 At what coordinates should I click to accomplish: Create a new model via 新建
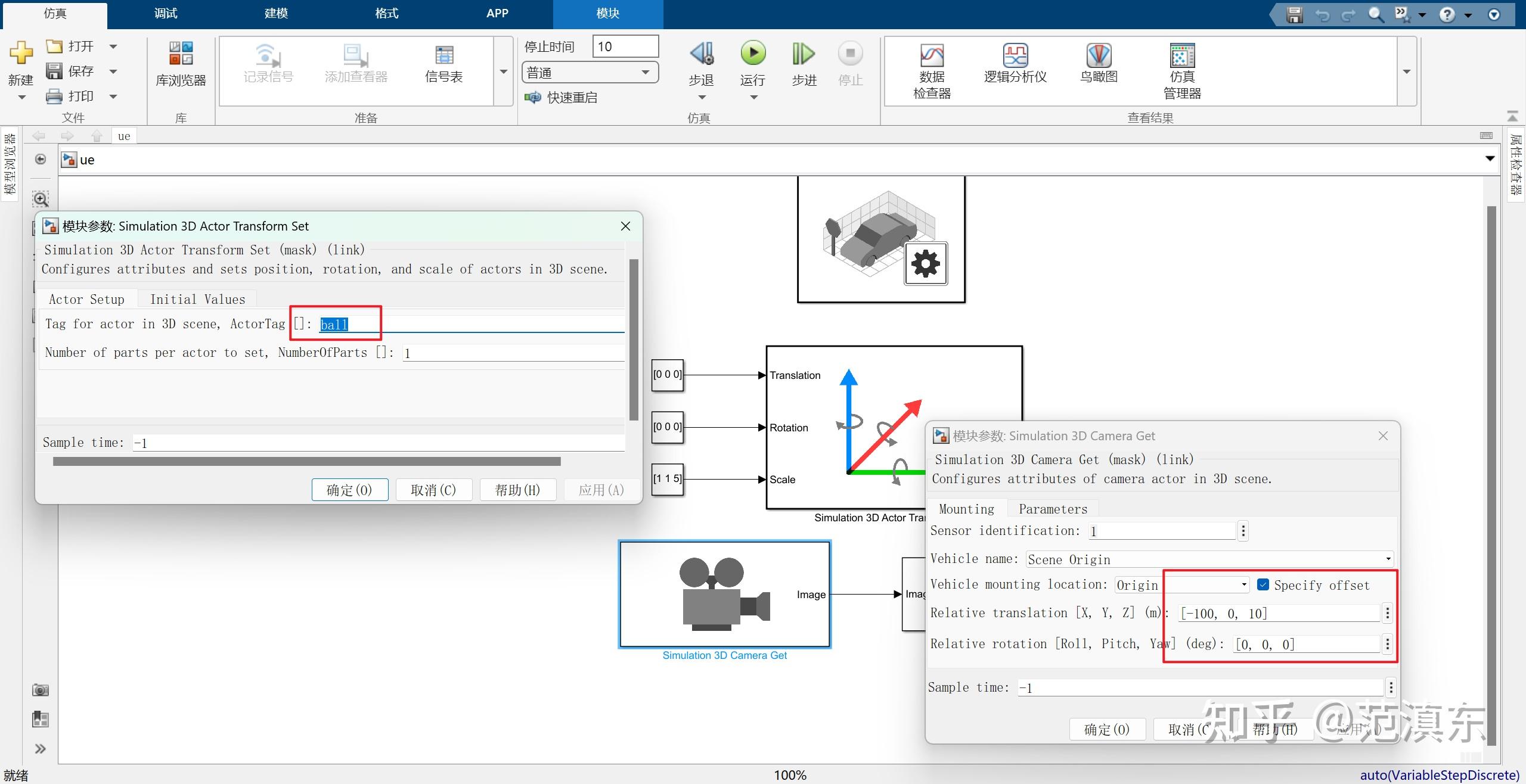click(x=20, y=63)
